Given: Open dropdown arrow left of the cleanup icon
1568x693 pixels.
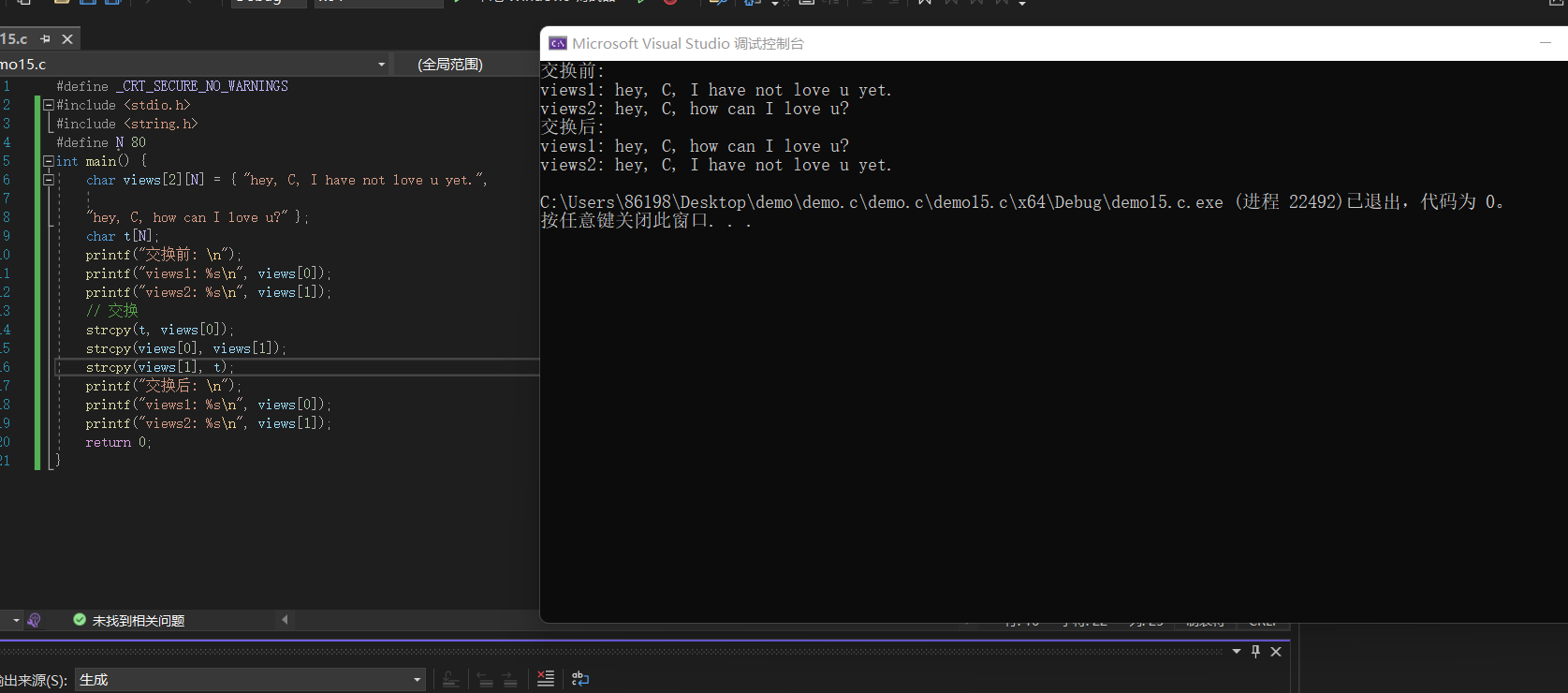Looking at the screenshot, I should 16,620.
